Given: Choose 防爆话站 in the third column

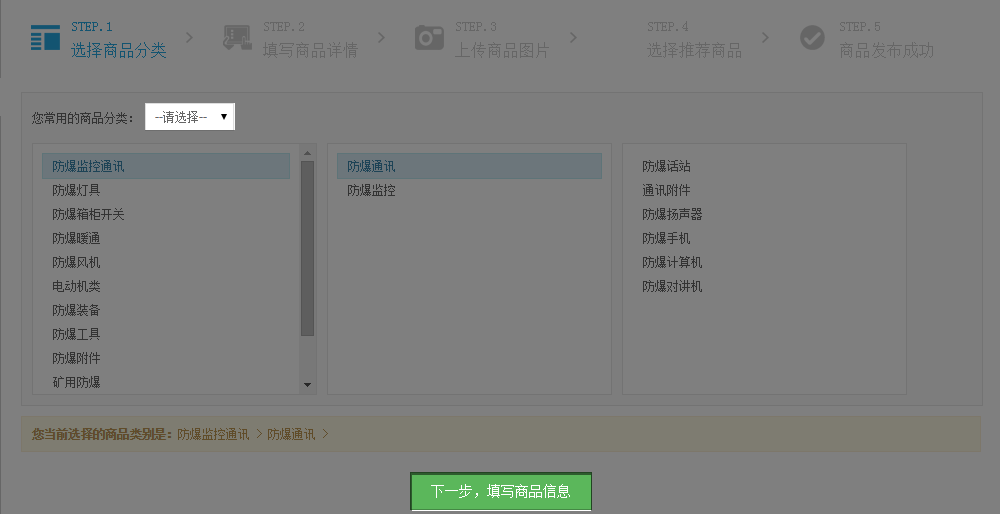Looking at the screenshot, I should (x=666, y=166).
